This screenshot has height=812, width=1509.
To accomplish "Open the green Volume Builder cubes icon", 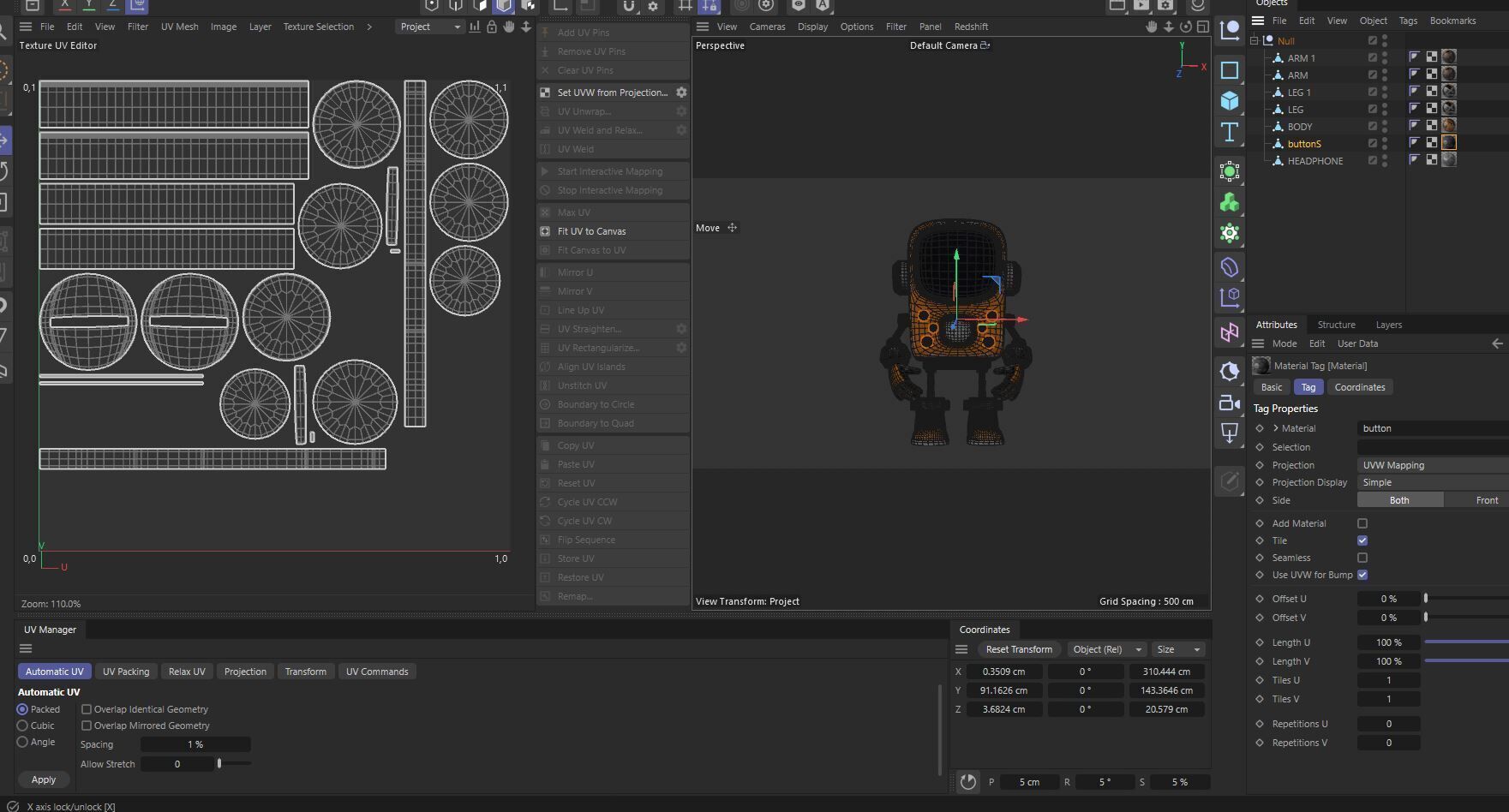I will click(1230, 202).
